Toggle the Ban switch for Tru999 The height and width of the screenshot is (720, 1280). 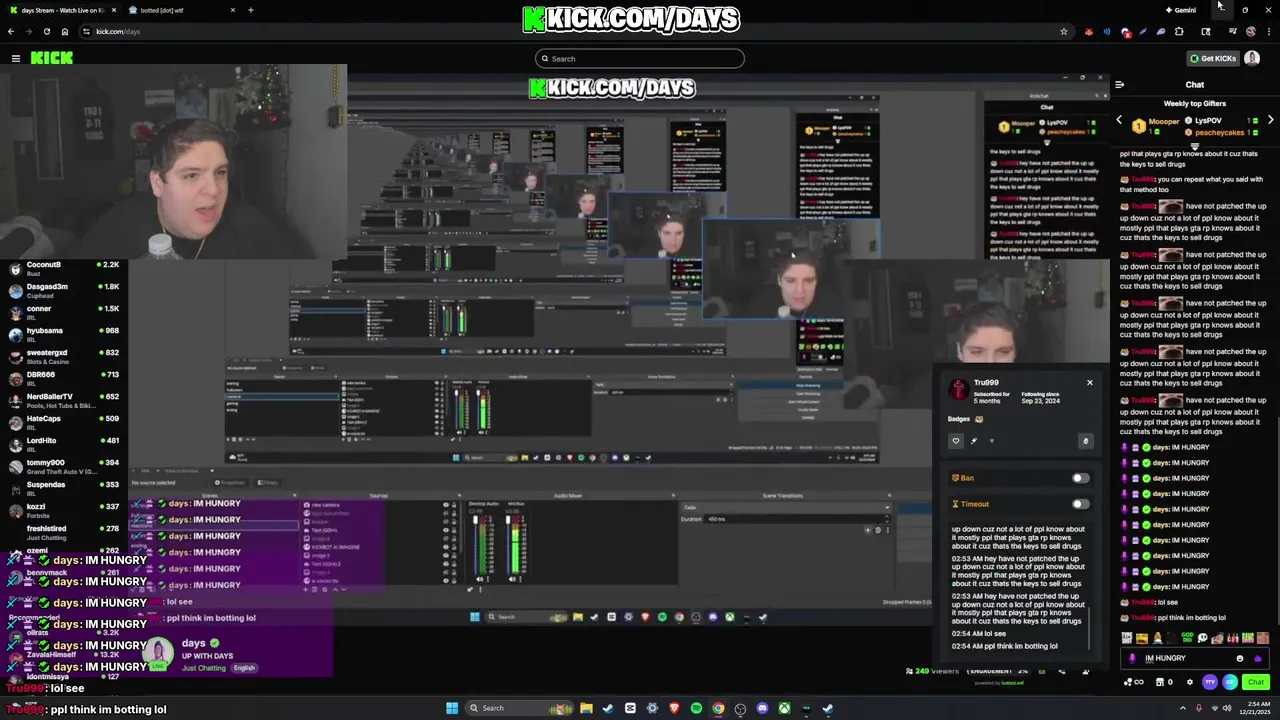click(1080, 478)
